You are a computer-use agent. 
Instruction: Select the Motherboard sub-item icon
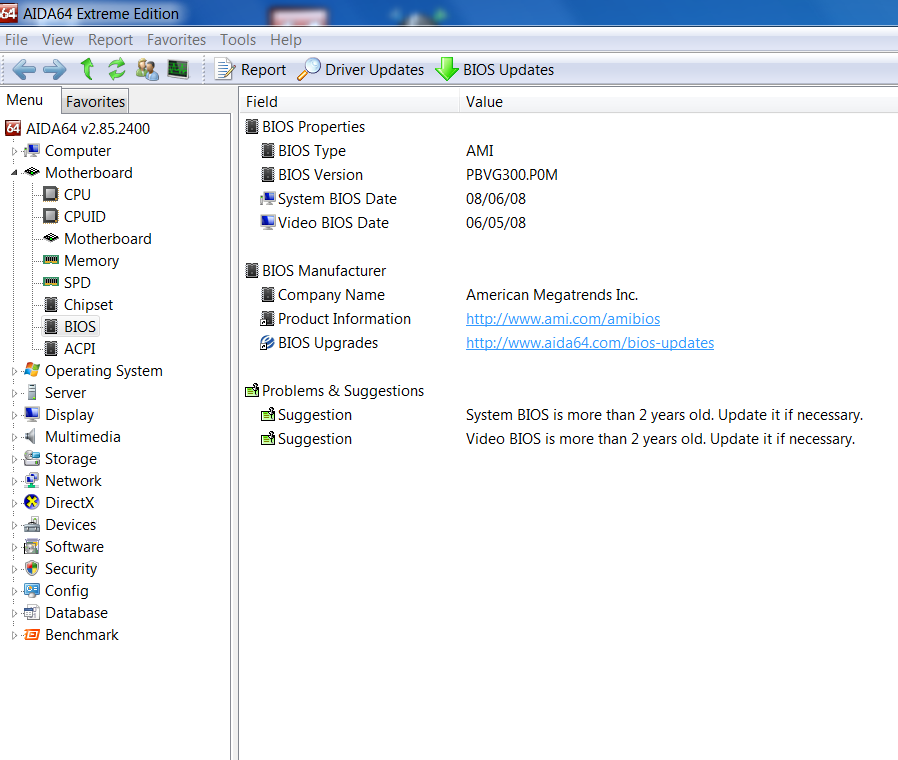click(51, 238)
